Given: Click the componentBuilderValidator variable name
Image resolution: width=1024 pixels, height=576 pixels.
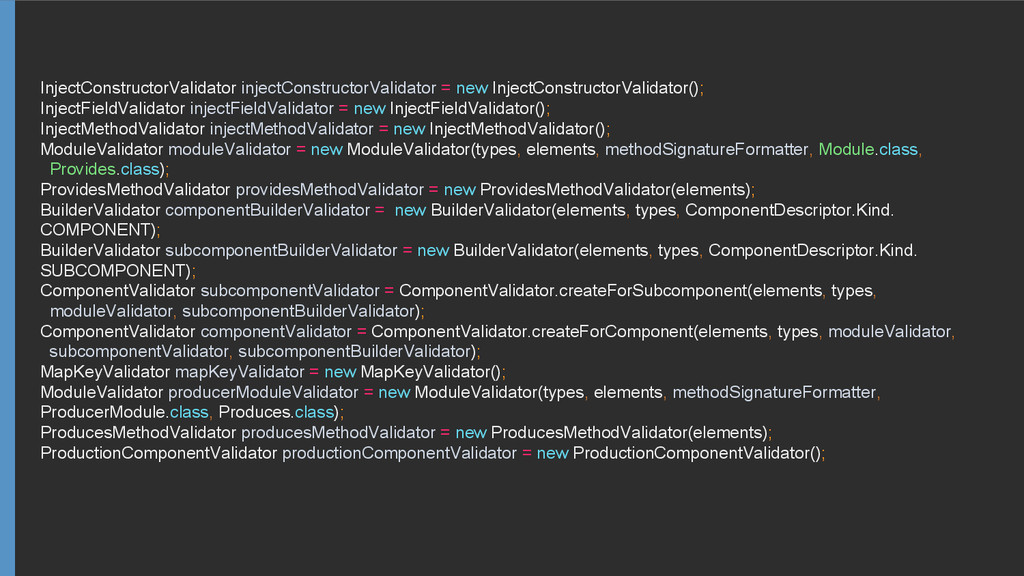Looking at the screenshot, I should tap(267, 210).
